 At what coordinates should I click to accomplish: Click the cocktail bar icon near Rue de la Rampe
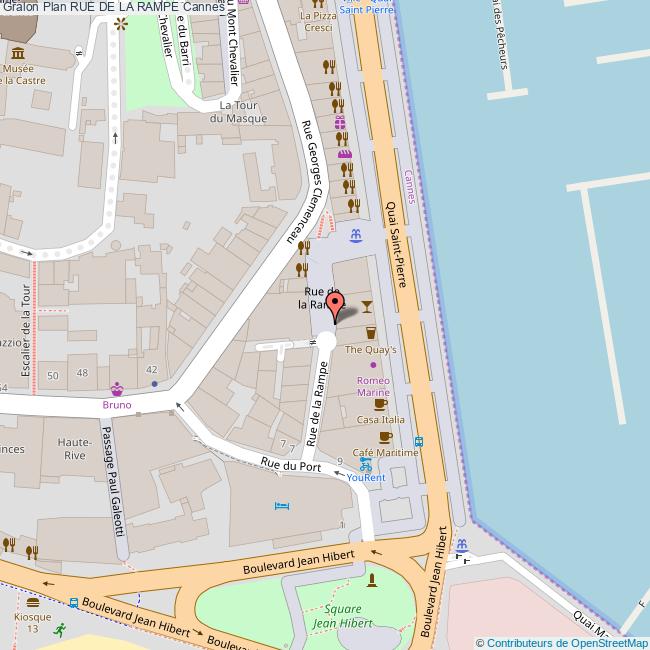366,306
